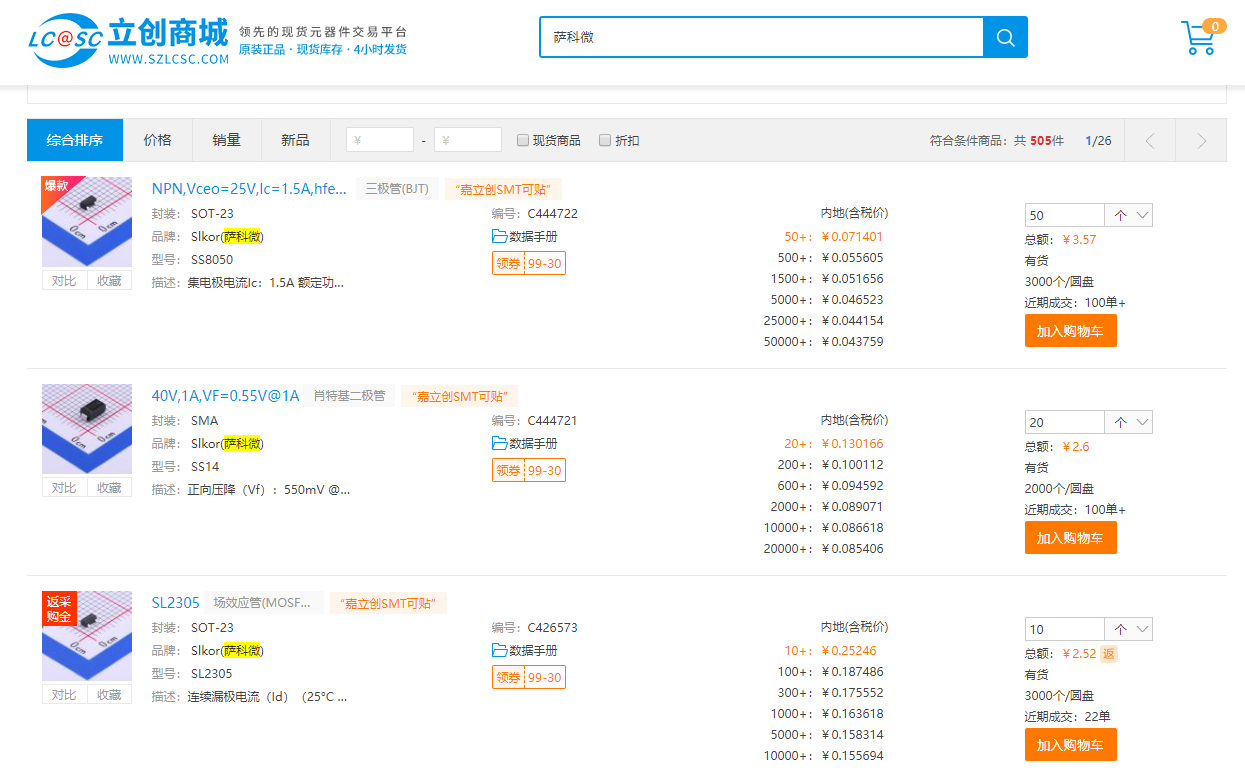Select 对比 compare for the SS8050 product
The image size is (1245, 776).
pyautogui.click(x=64, y=281)
